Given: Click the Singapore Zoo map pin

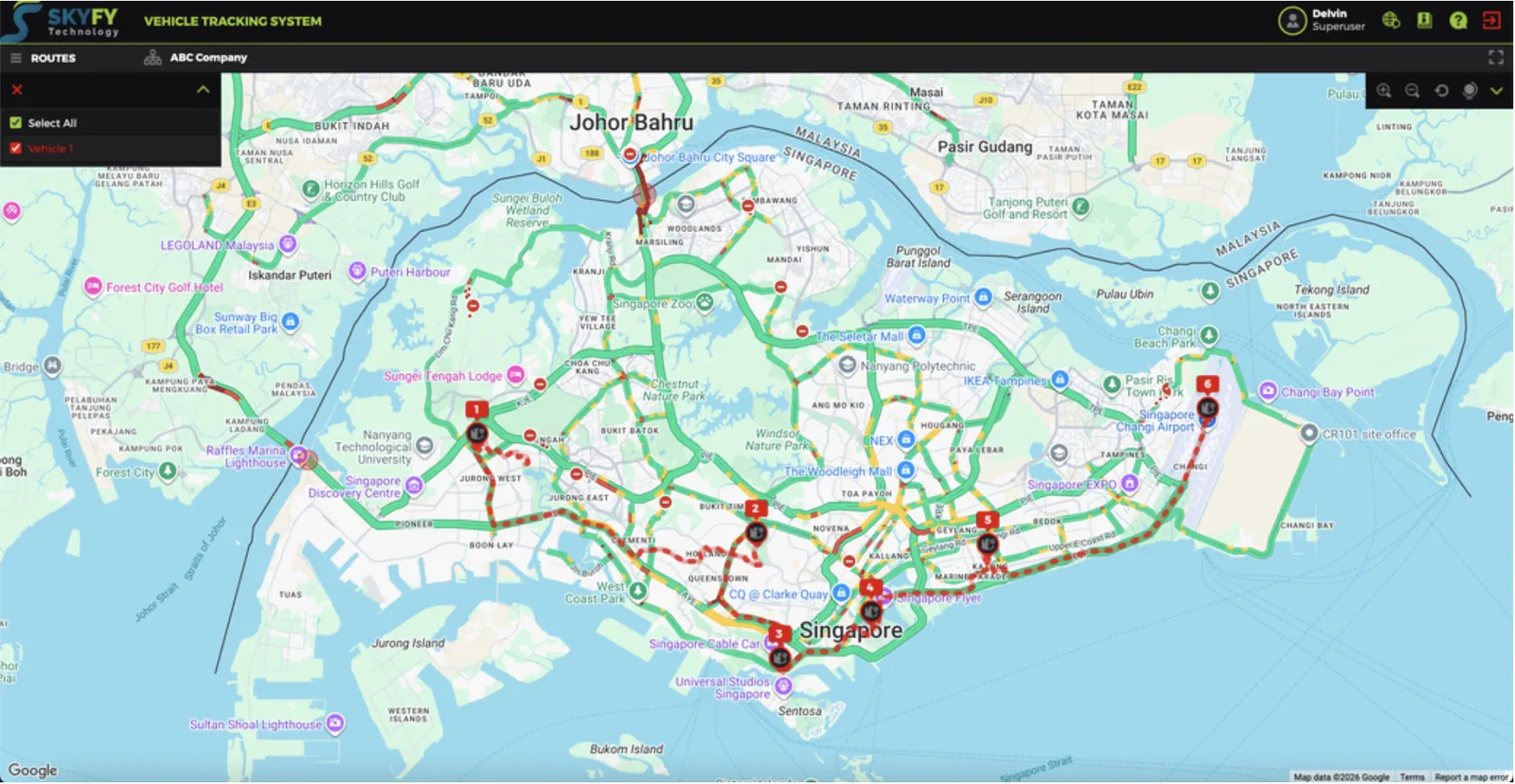Looking at the screenshot, I should coord(704,303).
